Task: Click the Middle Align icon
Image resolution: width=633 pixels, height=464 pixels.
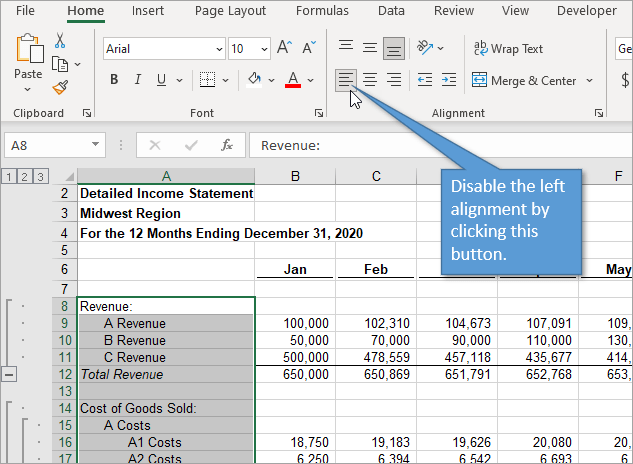Action: [370, 48]
